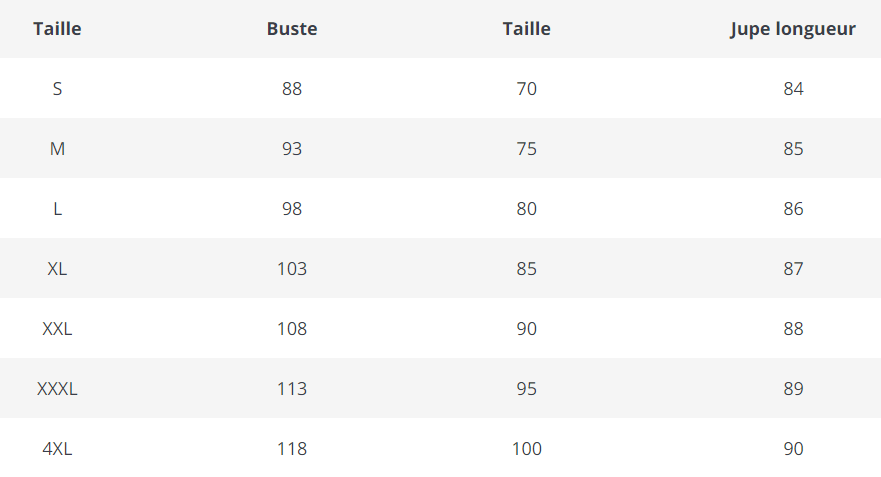Click the XXL size row label
This screenshot has width=881, height=477.
[57, 329]
